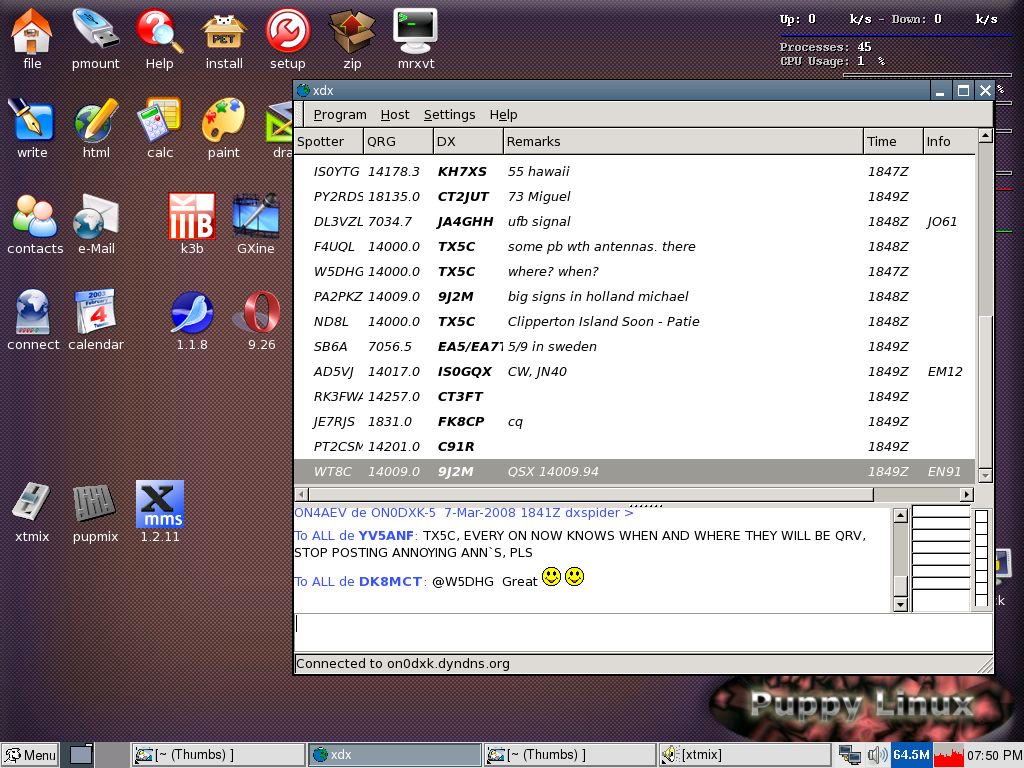The width and height of the screenshot is (1024, 768).
Task: Click the Info column header
Action: 950,142
